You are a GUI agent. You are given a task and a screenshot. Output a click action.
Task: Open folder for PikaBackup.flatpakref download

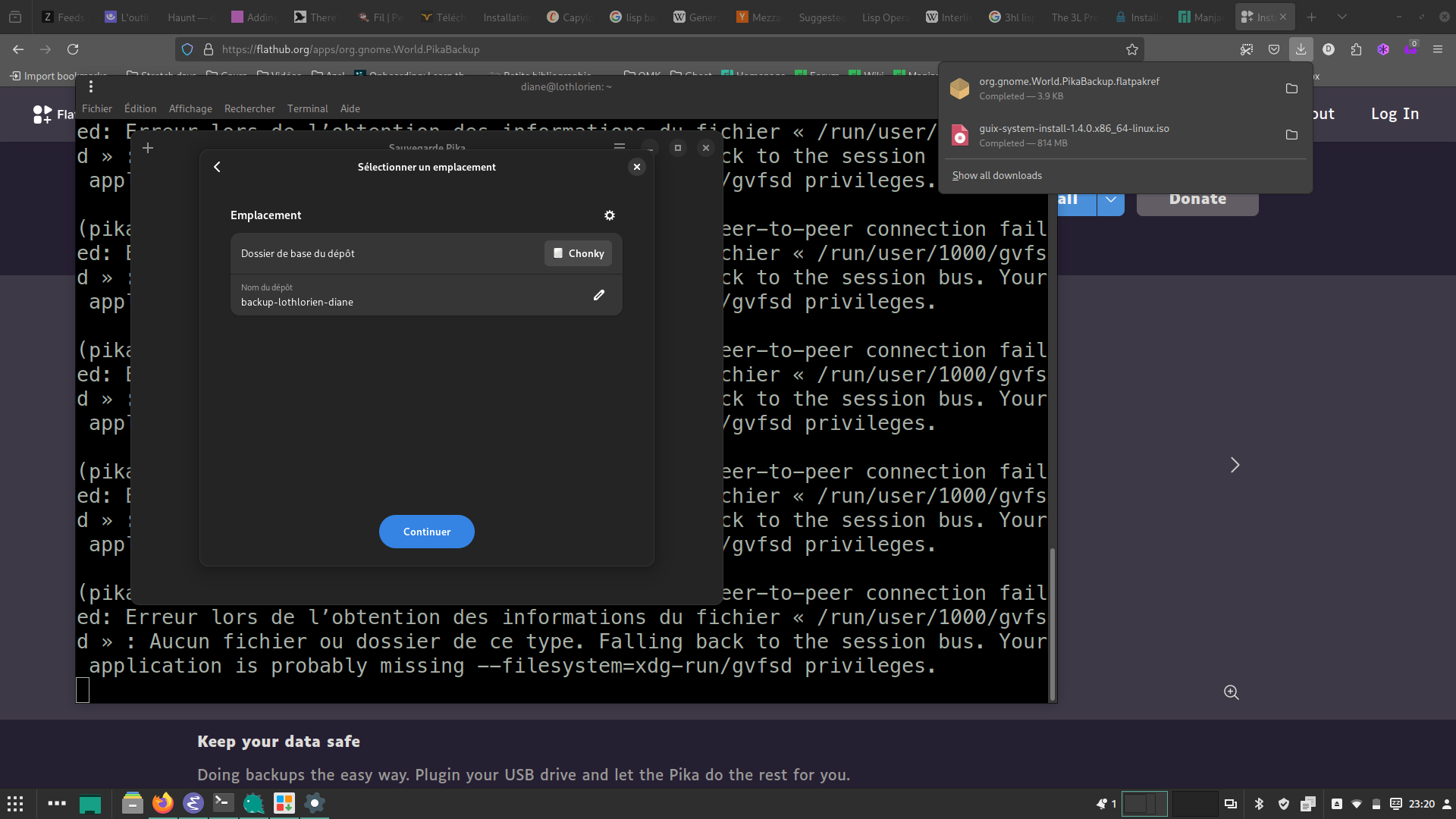tap(1291, 89)
